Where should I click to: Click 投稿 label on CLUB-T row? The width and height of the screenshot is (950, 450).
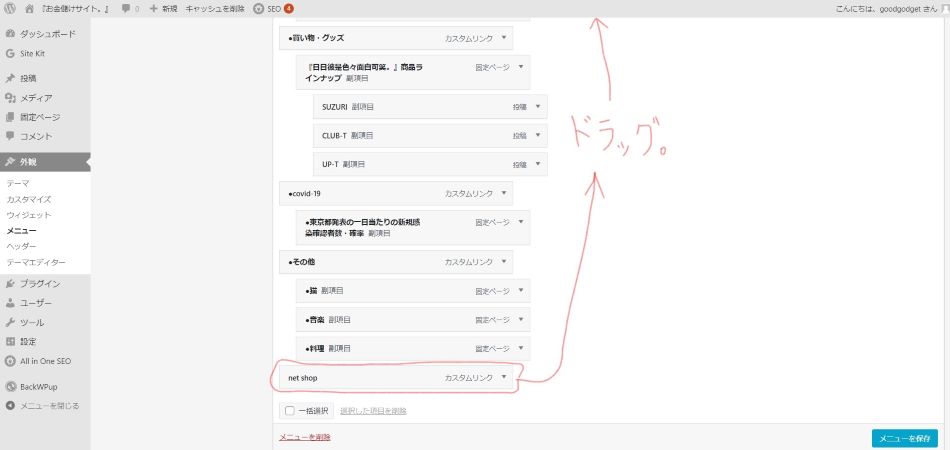click(x=520, y=136)
